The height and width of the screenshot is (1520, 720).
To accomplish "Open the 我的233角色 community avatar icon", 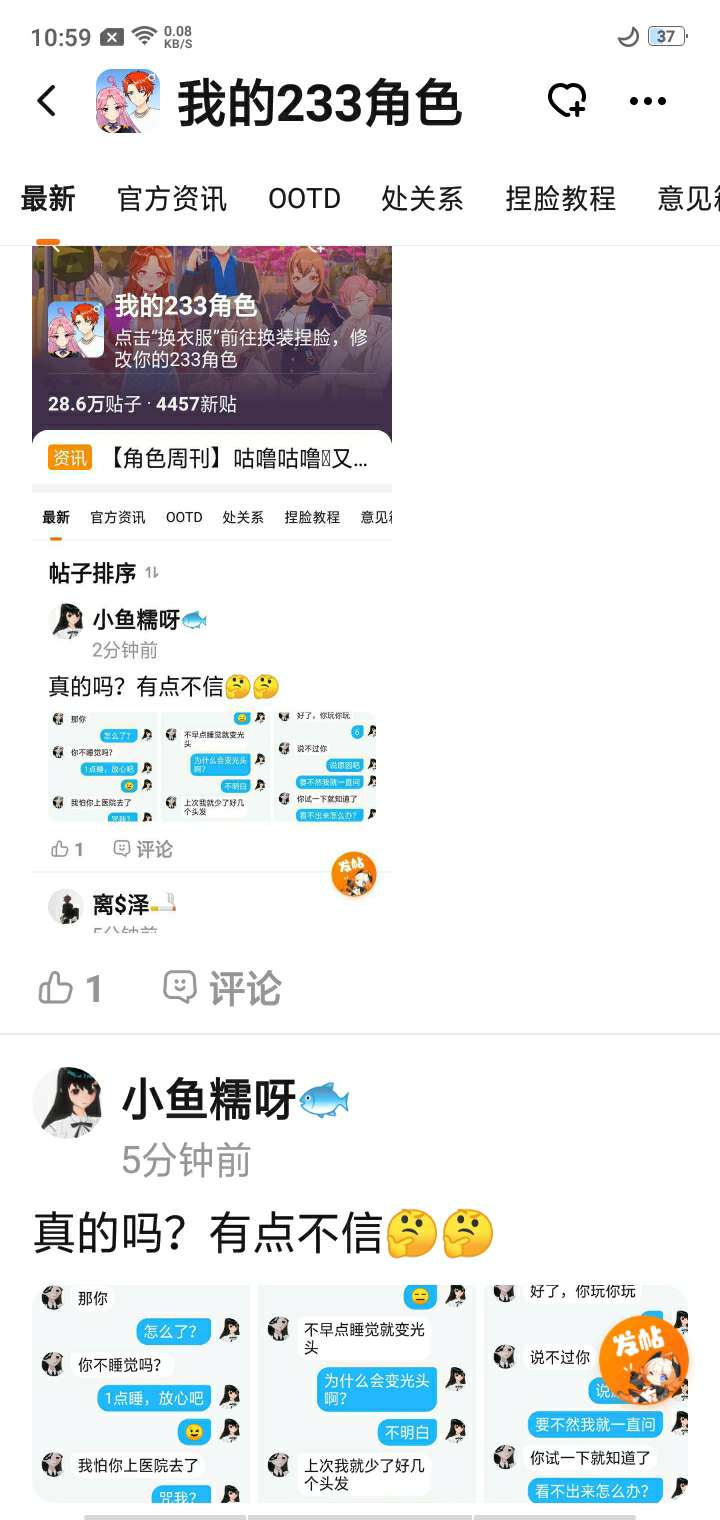I will [128, 101].
